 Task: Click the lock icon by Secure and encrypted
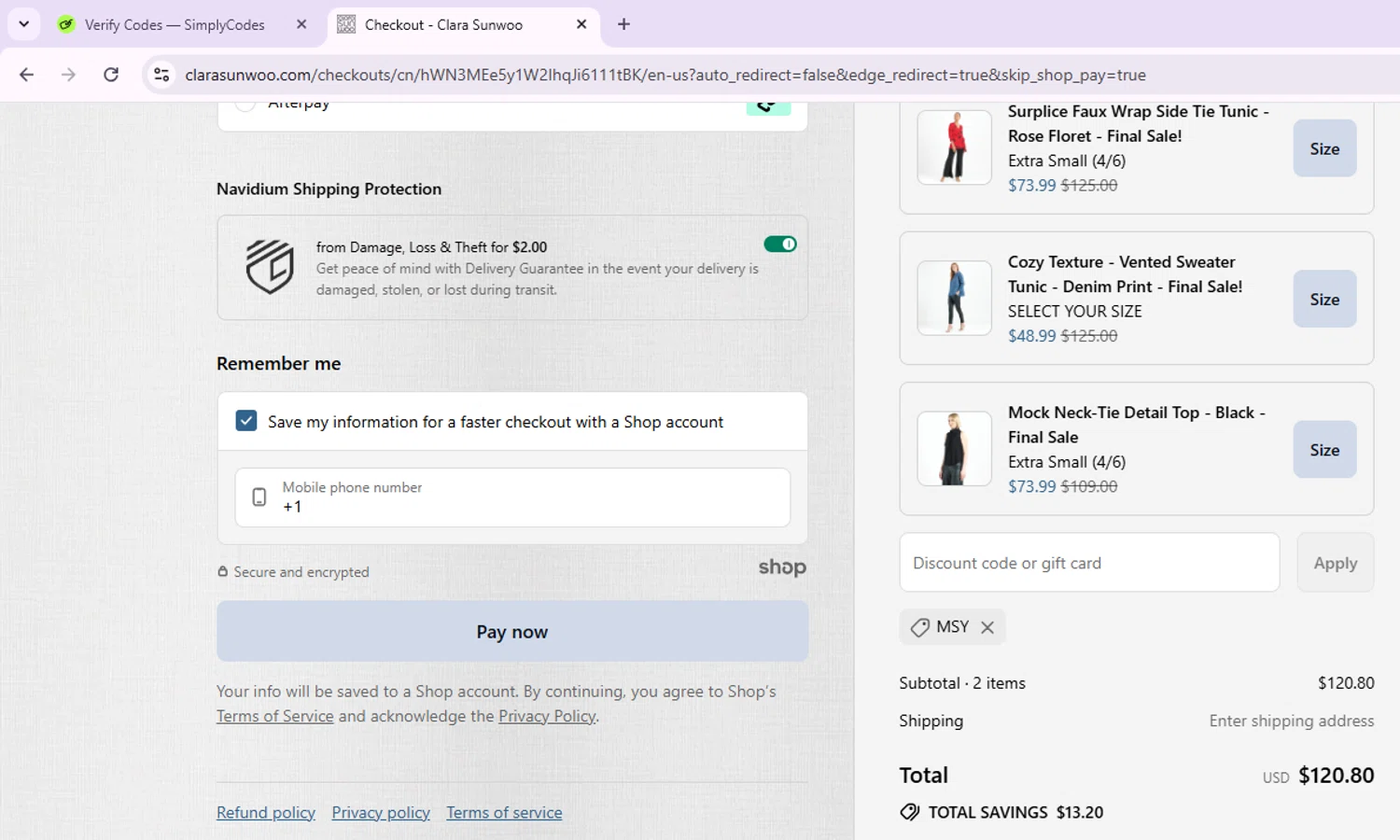(x=223, y=571)
